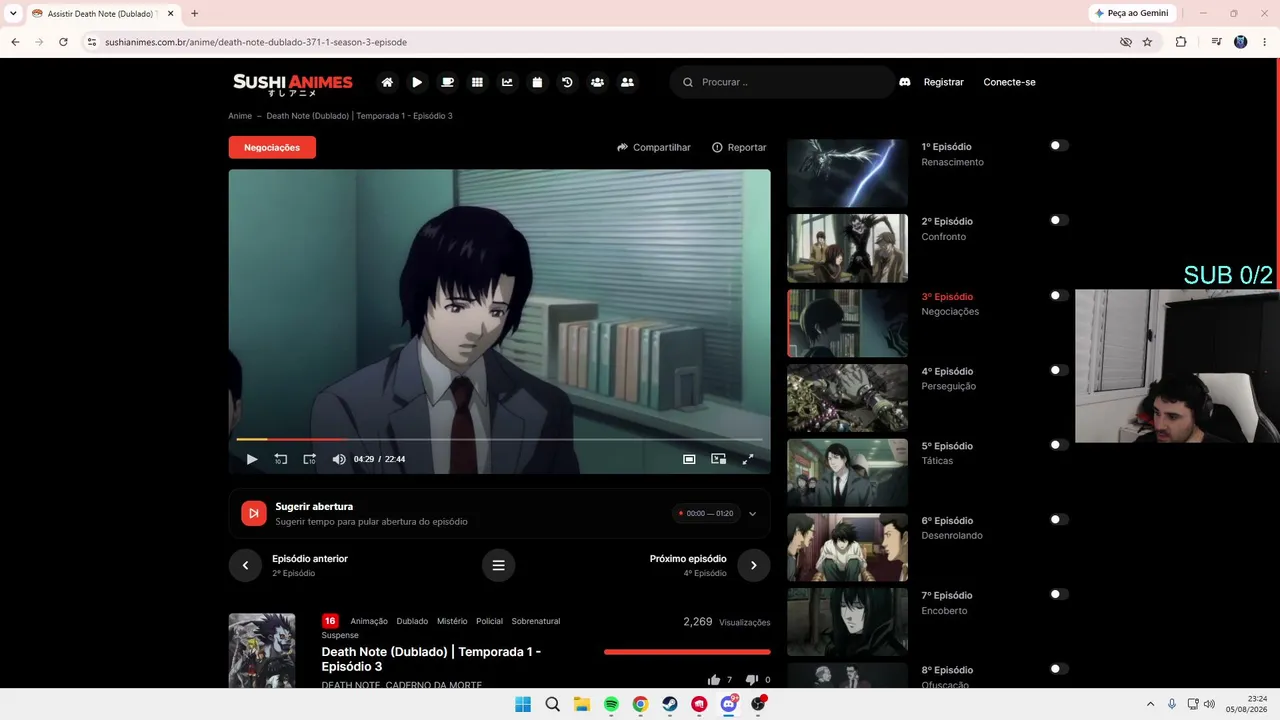Toggle the watched switch for 5º Episódio
This screenshot has width=1280, height=720.
1059,445
